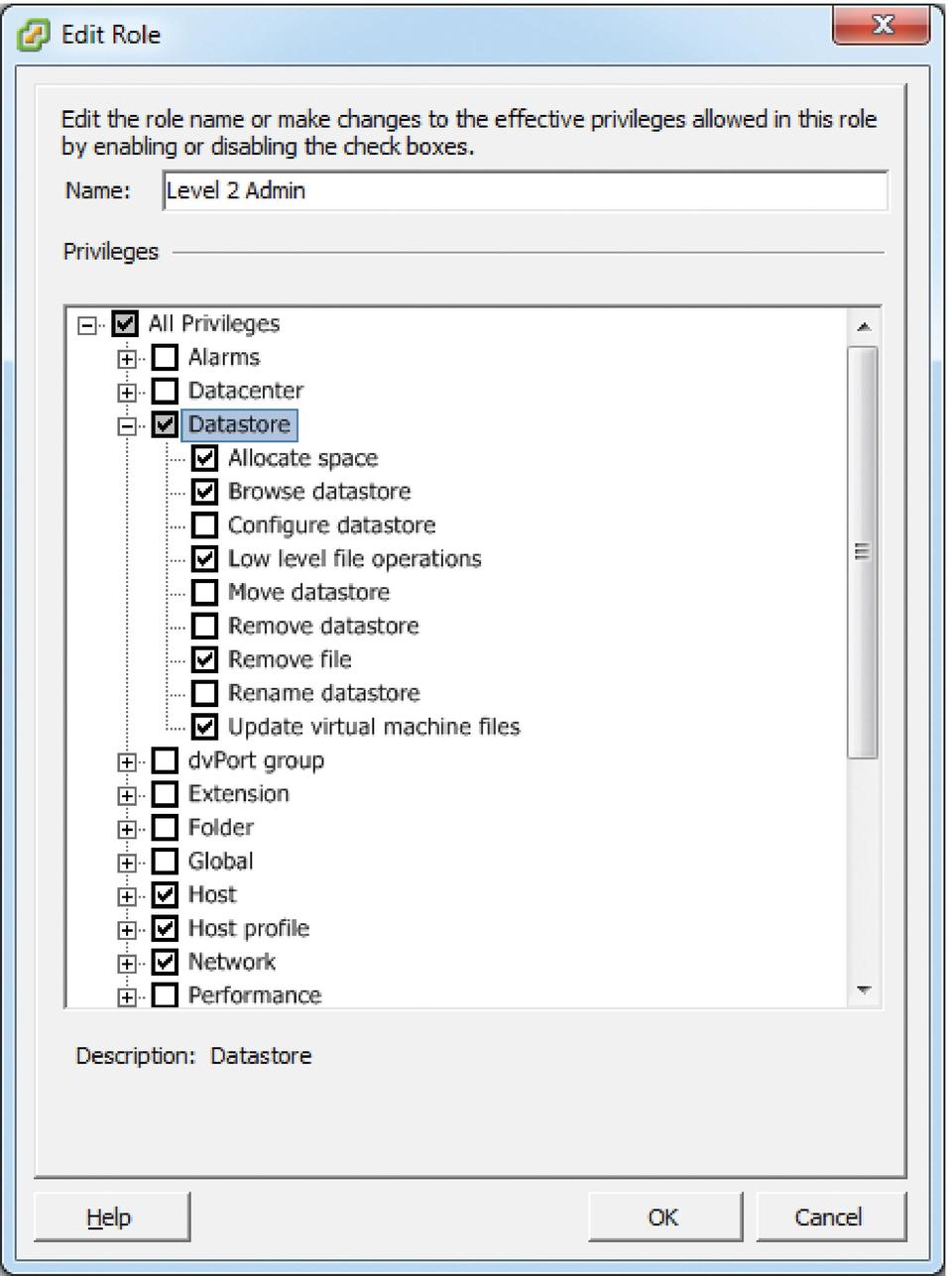Select Update virtual machine files label
This screenshot has height=1276, width=952.
click(374, 727)
